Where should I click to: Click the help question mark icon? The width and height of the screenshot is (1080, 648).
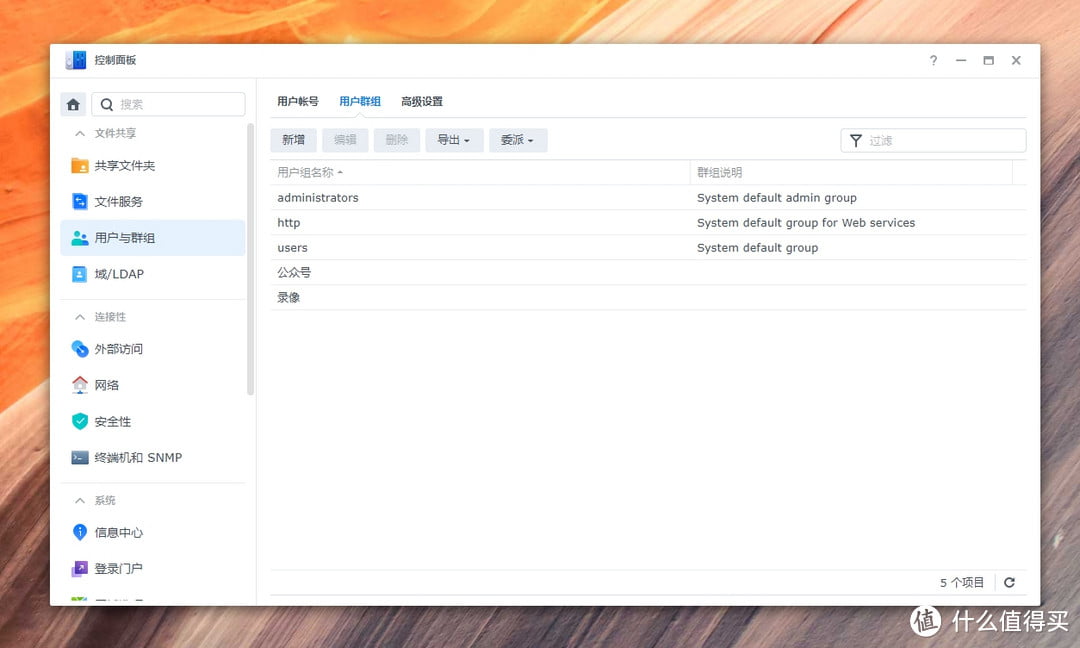(x=933, y=60)
